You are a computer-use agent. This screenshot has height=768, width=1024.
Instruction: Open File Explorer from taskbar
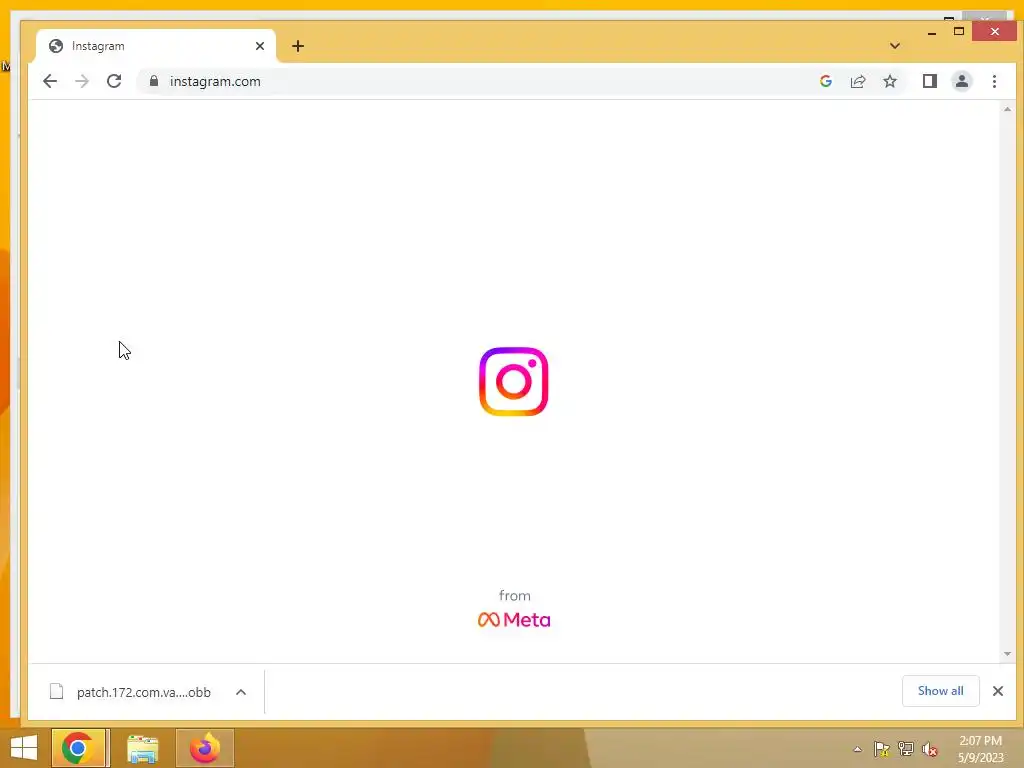[142, 748]
